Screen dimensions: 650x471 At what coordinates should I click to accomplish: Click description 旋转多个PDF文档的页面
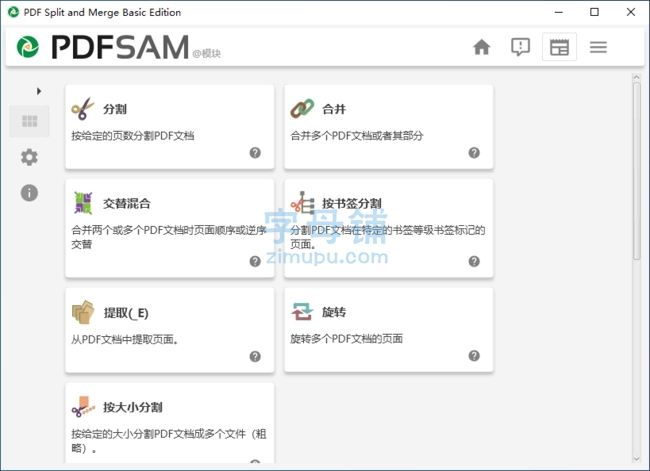[347, 339]
